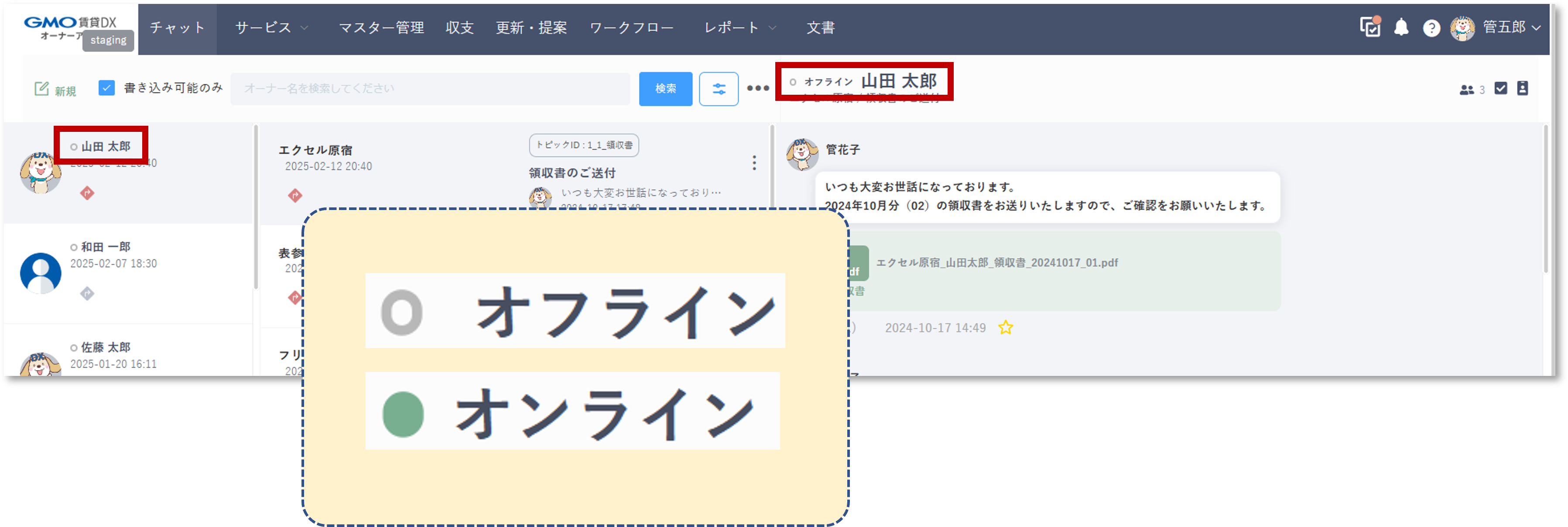This screenshot has width=1568, height=527.
Task: Click the vertical three-dot menu on 領収書のご送付
Action: pyautogui.click(x=754, y=163)
